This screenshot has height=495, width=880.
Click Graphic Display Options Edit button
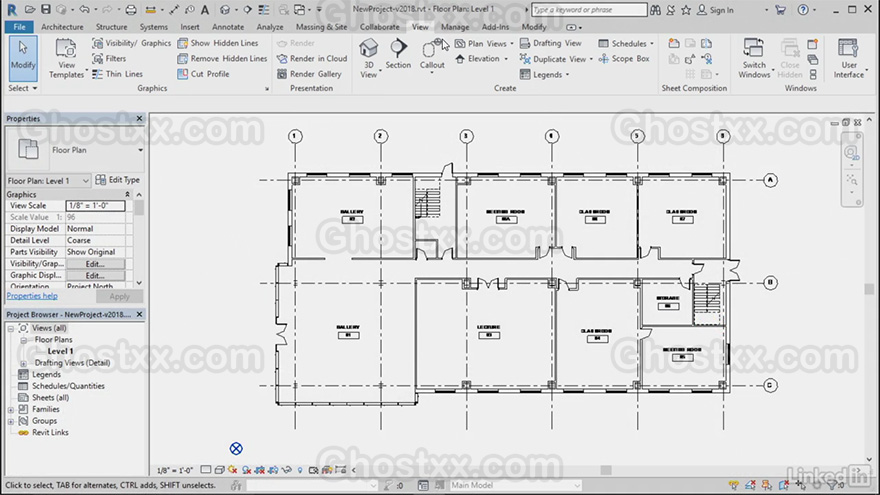click(x=95, y=276)
